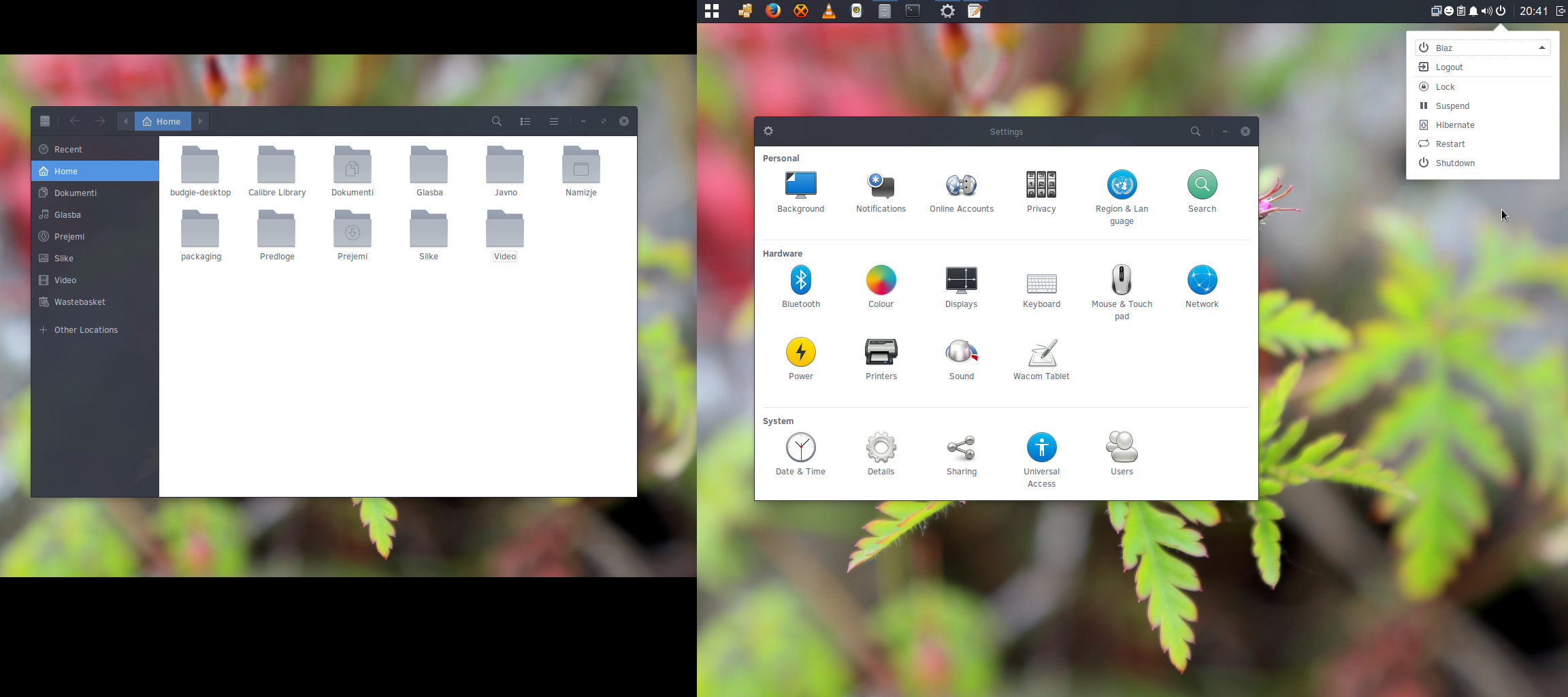Click the Settings gear launcher in the panel

click(x=947, y=11)
